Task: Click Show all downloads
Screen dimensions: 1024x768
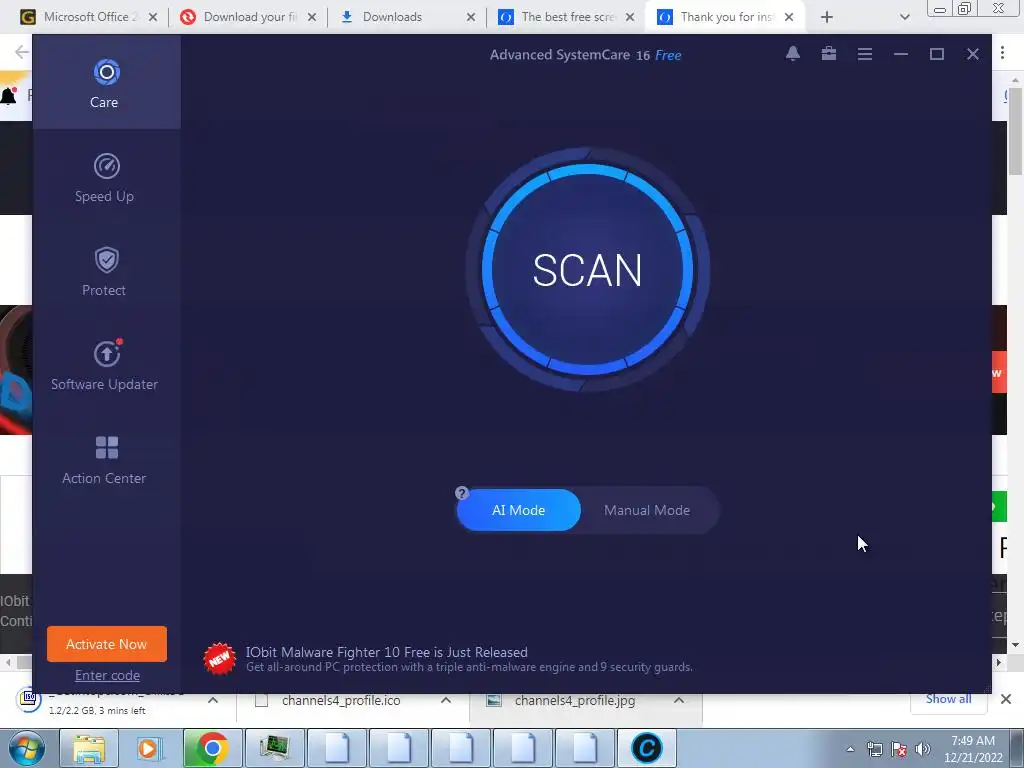Action: 948,699
